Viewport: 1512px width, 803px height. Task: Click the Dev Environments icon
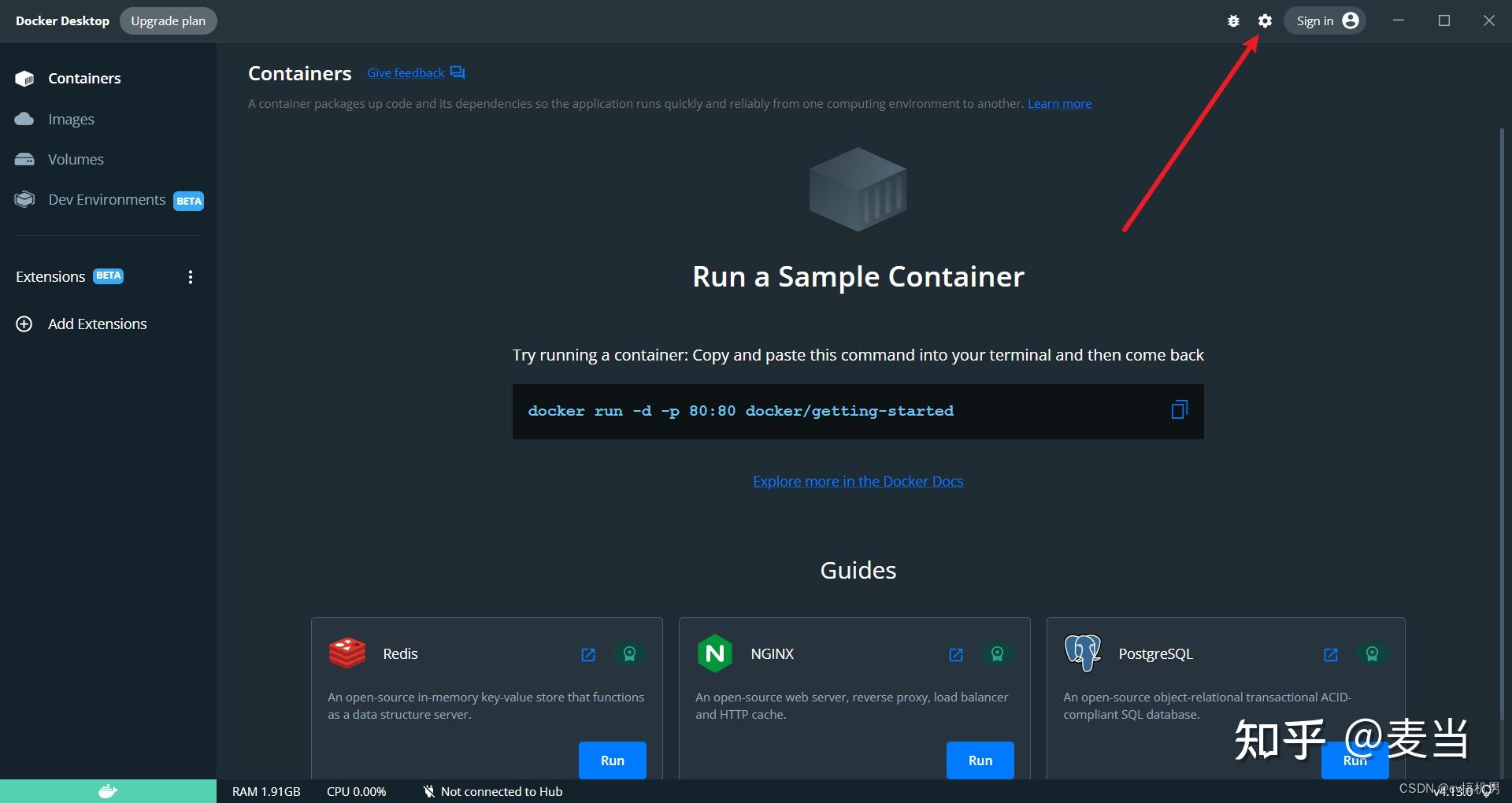pos(24,199)
